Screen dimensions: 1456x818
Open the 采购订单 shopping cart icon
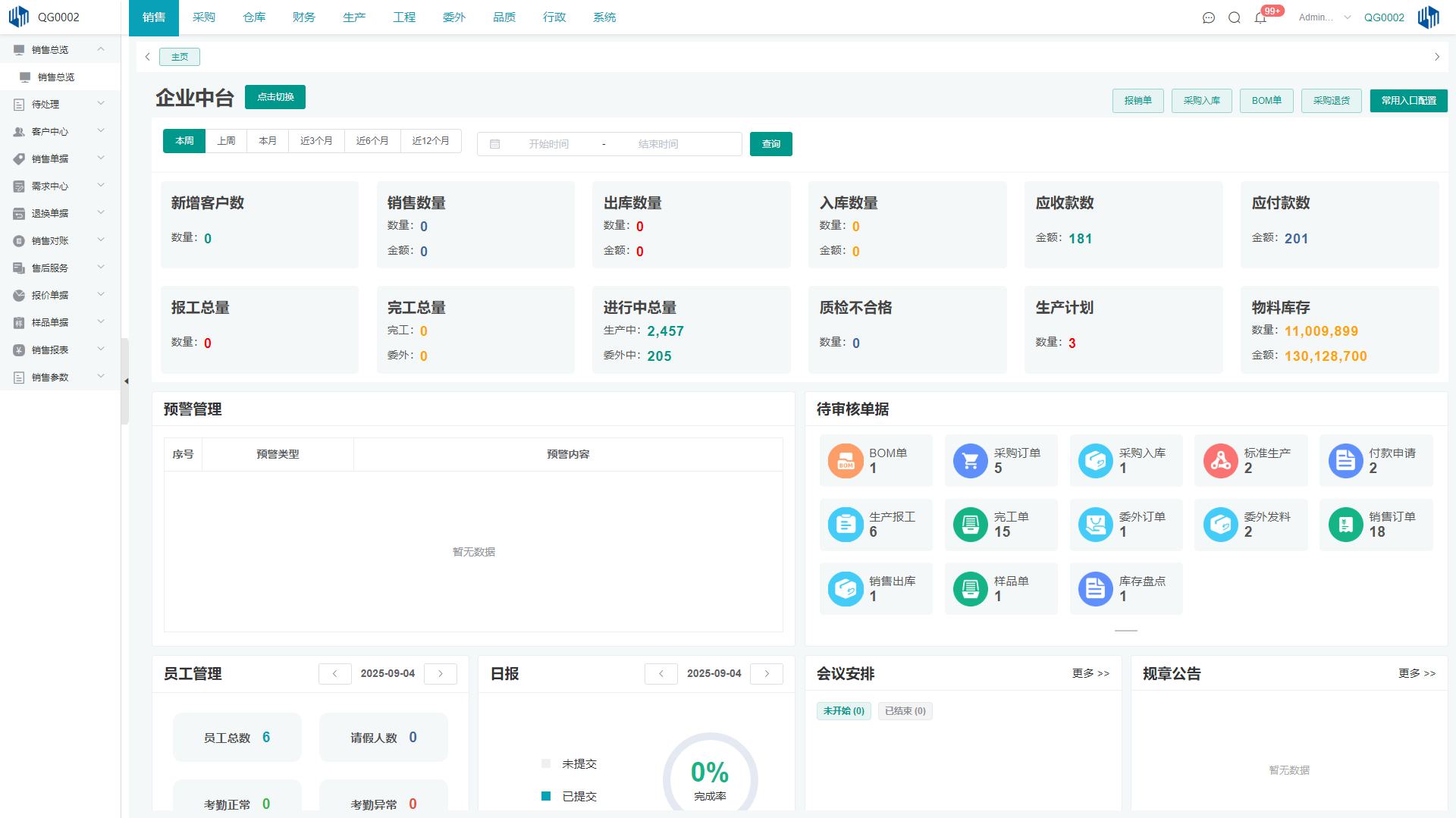(970, 461)
